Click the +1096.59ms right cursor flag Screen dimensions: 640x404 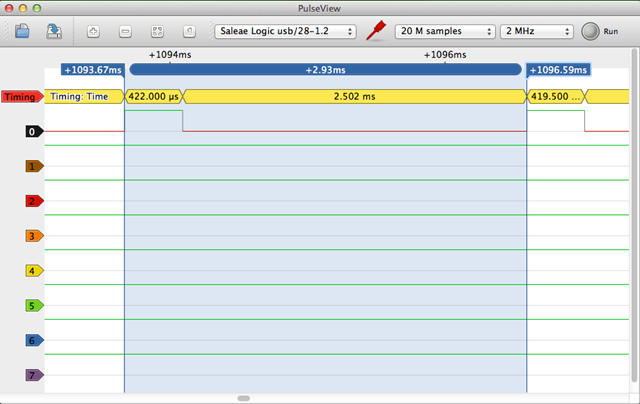(558, 70)
